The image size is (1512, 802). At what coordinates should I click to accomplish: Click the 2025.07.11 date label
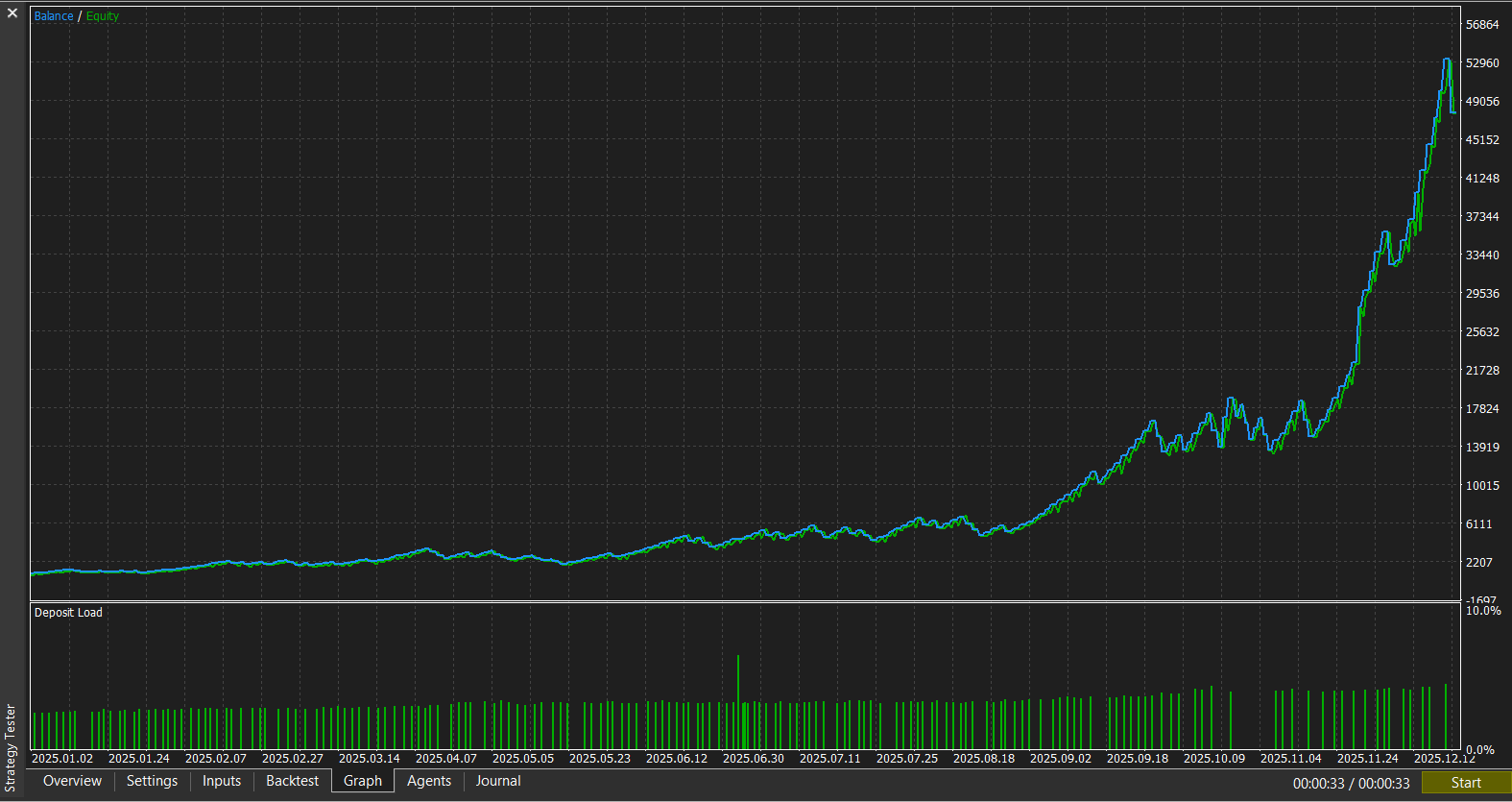click(830, 759)
